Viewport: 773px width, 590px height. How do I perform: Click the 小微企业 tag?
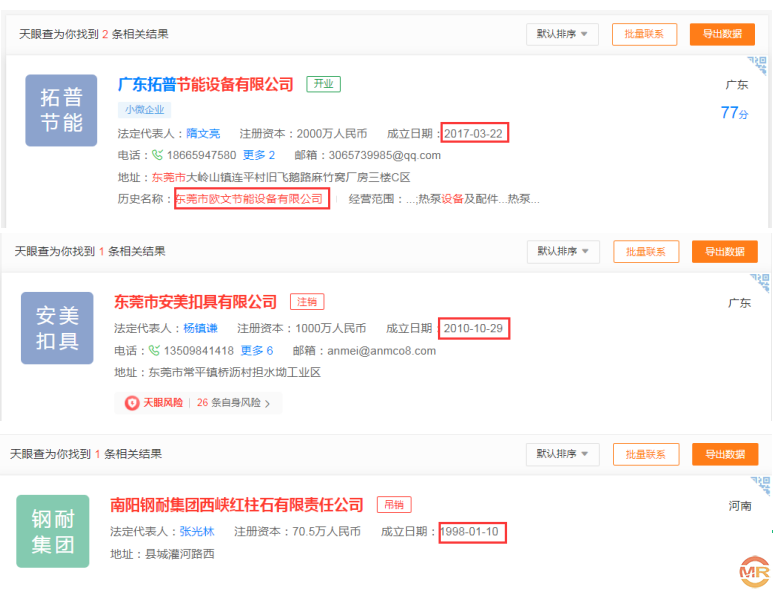pos(145,110)
